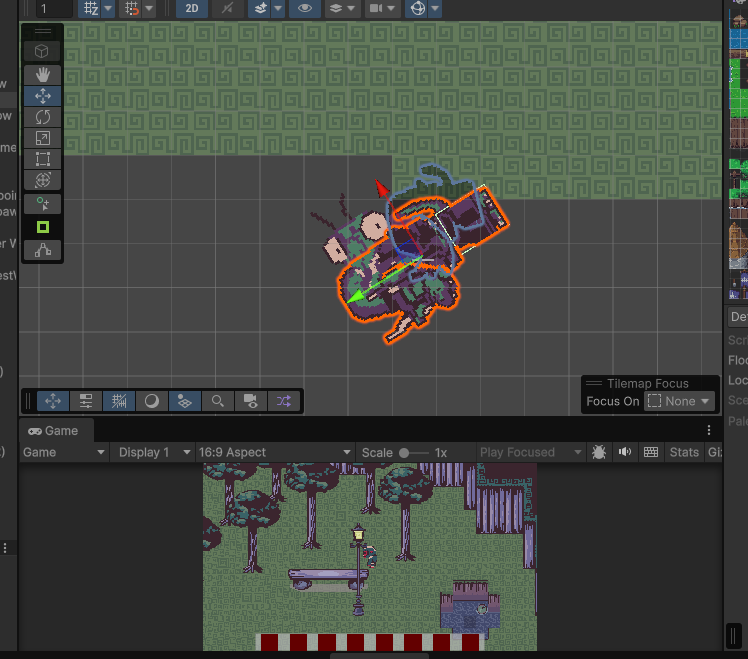Select the Rotate tool

pyautogui.click(x=42, y=117)
